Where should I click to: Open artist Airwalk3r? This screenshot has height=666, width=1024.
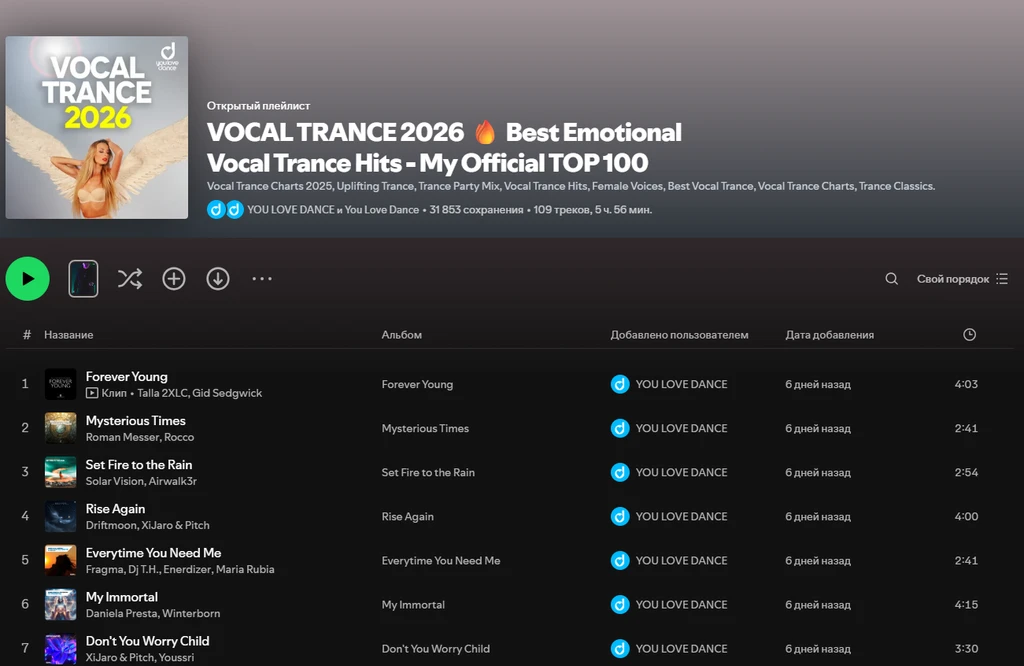pyautogui.click(x=173, y=481)
